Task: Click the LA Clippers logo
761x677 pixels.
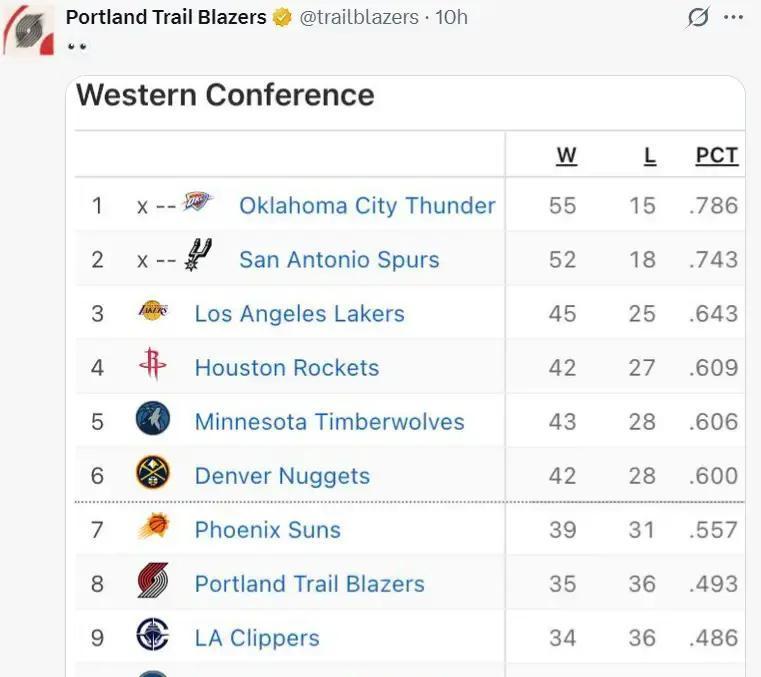Action: pyautogui.click(x=153, y=636)
